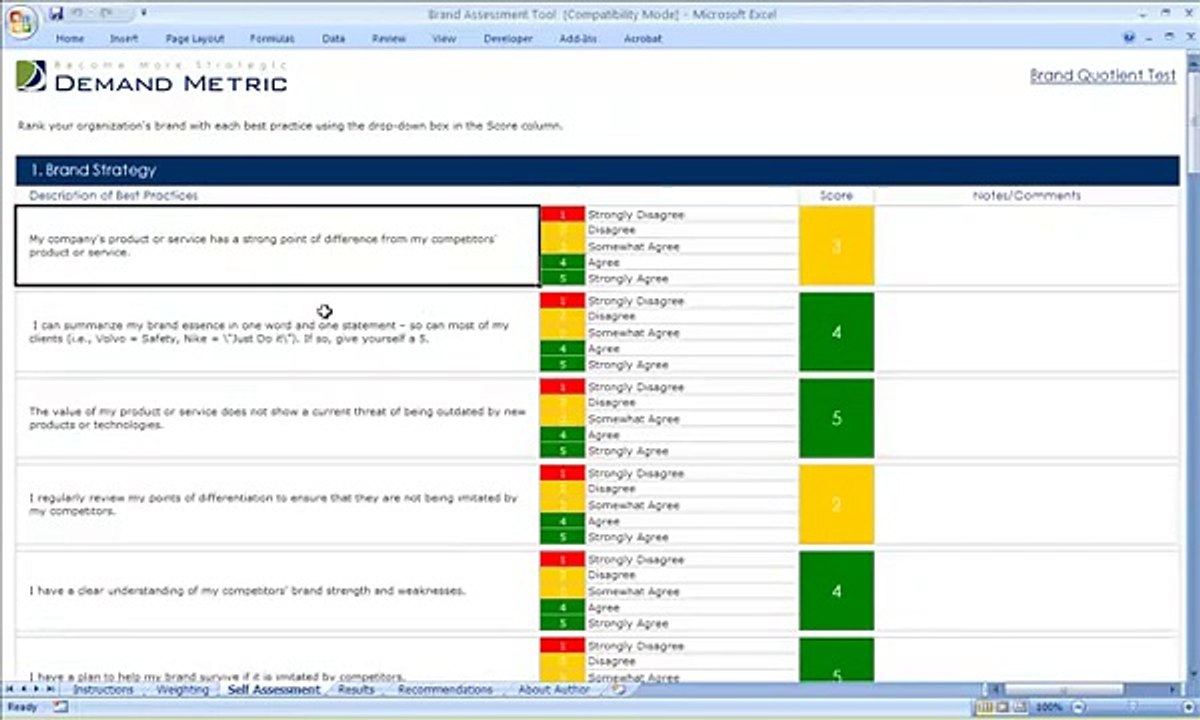Click the previous-sheet tab navigation arrow
Viewport: 1200px width, 720px height.
click(x=23, y=690)
